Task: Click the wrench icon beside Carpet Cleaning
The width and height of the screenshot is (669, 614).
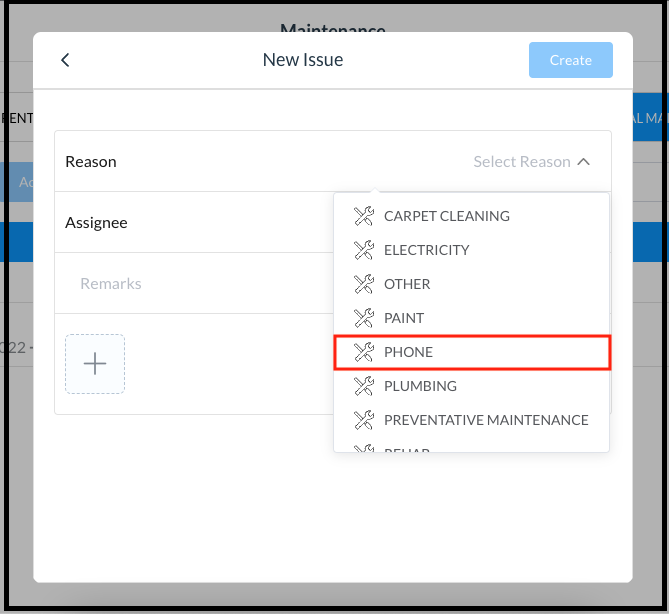Action: 364,216
